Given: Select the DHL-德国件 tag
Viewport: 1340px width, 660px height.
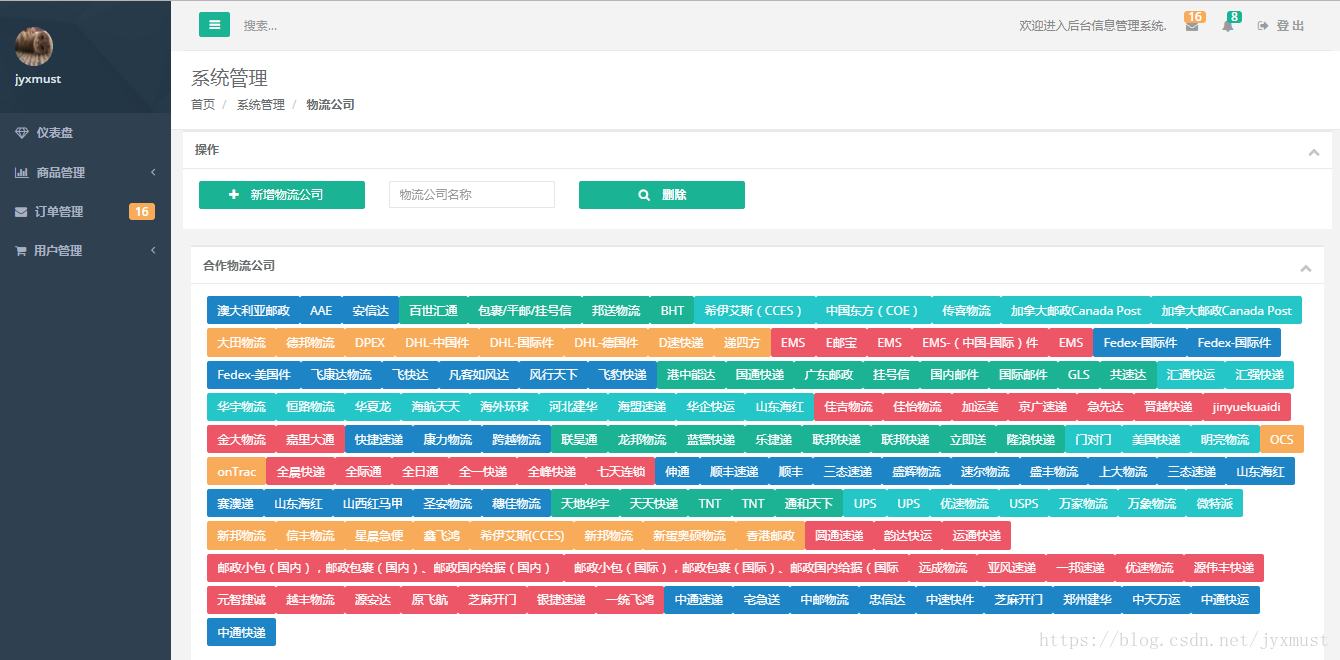Looking at the screenshot, I should click(x=606, y=343).
